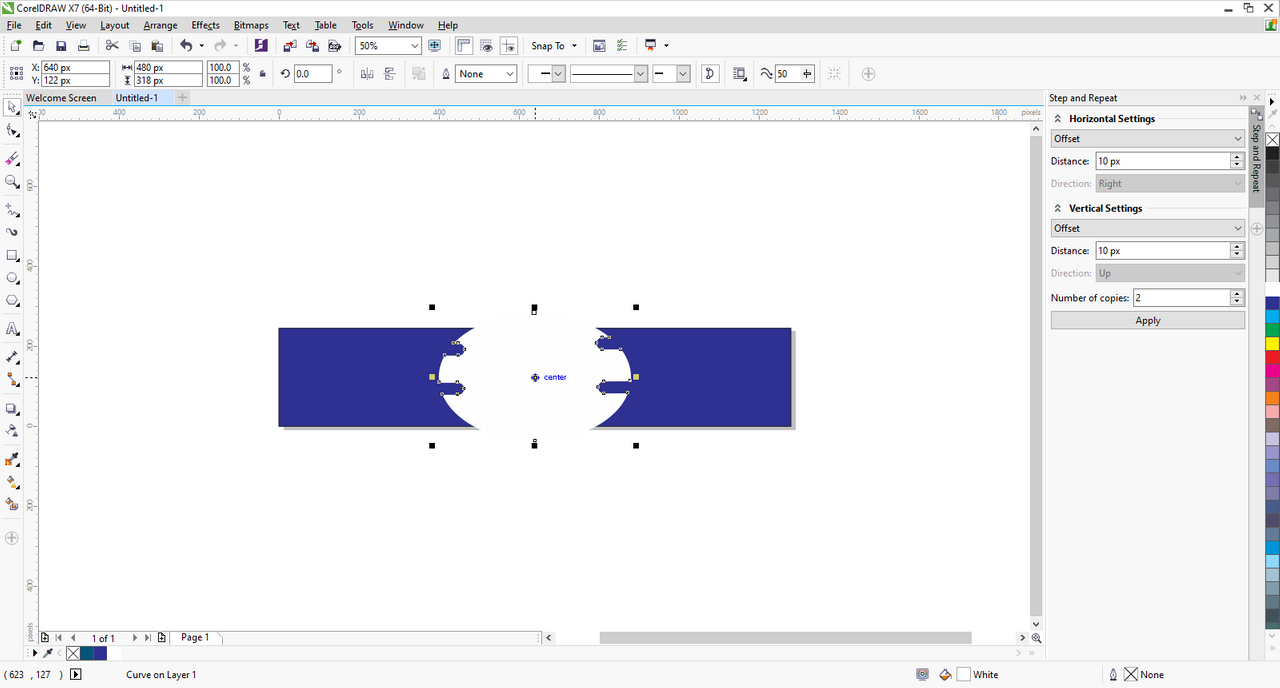Activate the Zoom tool in toolbox

point(12,182)
